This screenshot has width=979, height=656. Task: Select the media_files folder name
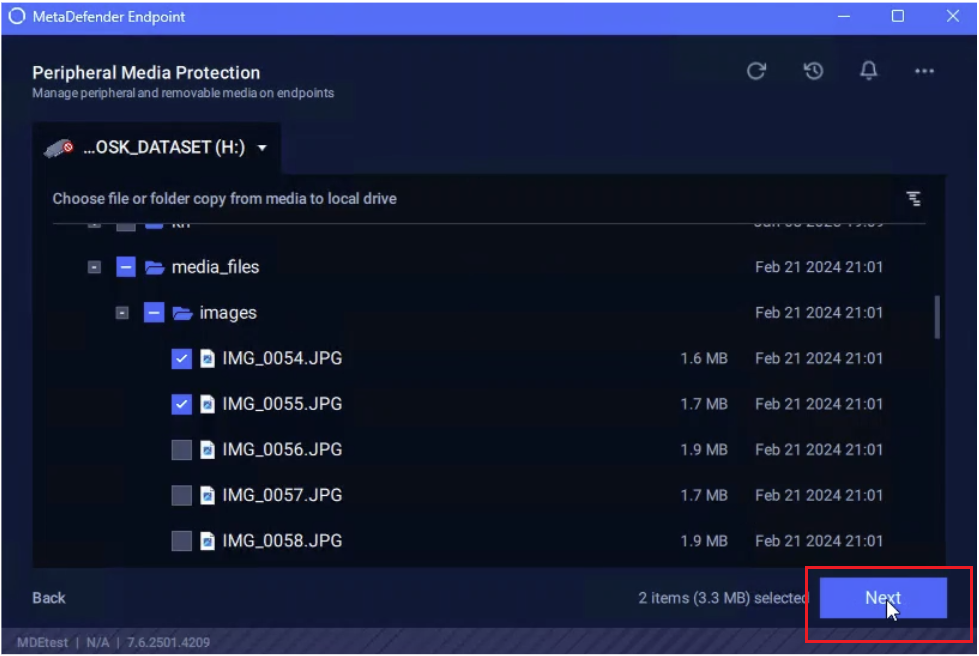pyautogui.click(x=215, y=267)
